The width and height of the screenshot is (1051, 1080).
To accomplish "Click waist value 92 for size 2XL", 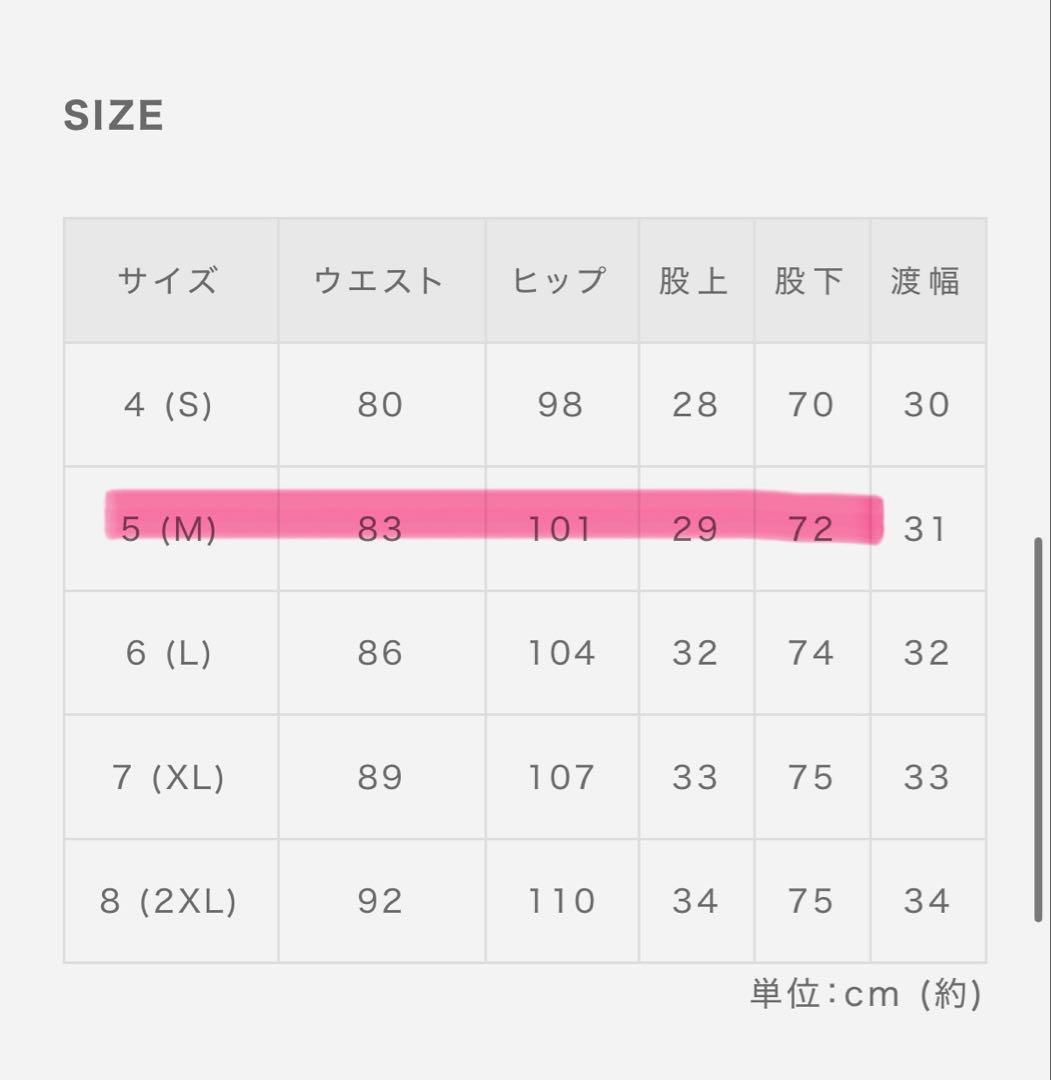I will pos(380,901).
